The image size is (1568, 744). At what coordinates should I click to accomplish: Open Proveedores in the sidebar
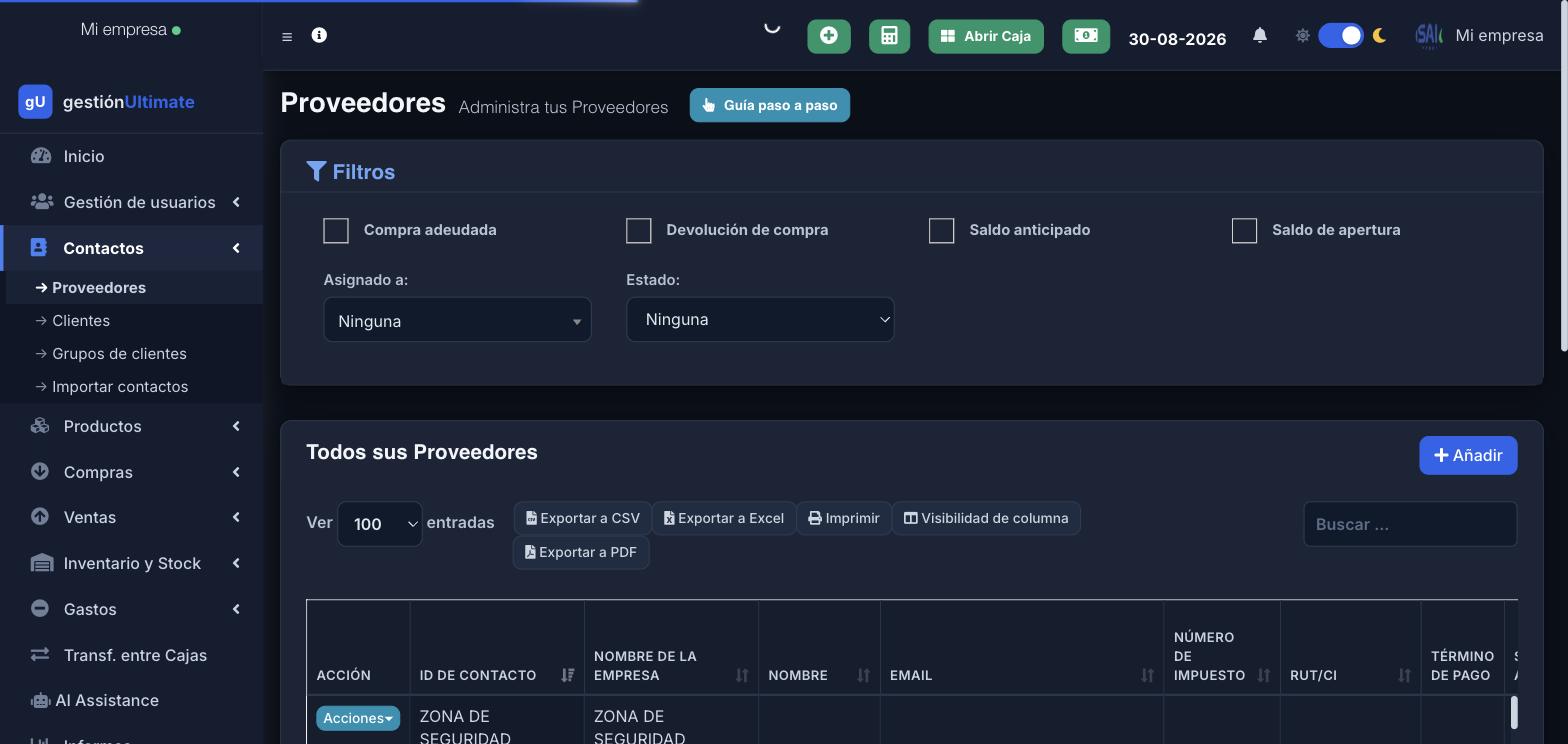134,287
